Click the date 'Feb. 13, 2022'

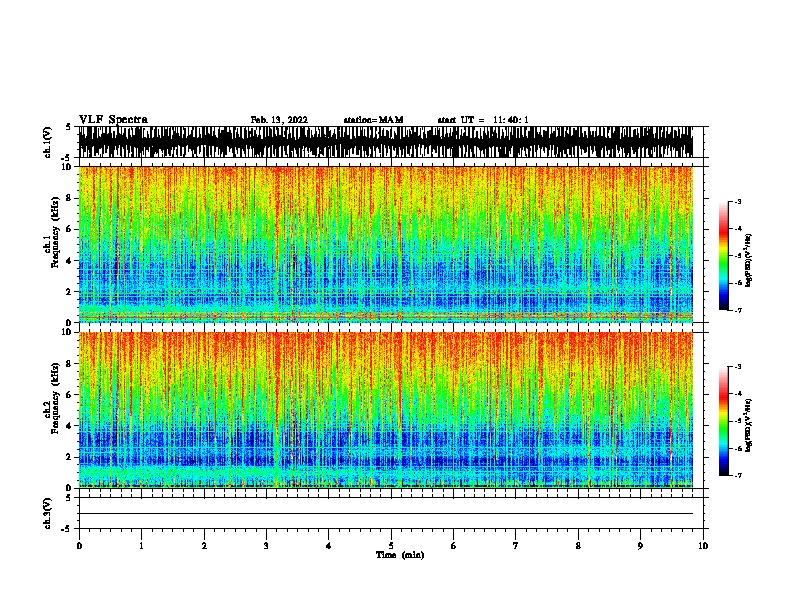point(279,120)
